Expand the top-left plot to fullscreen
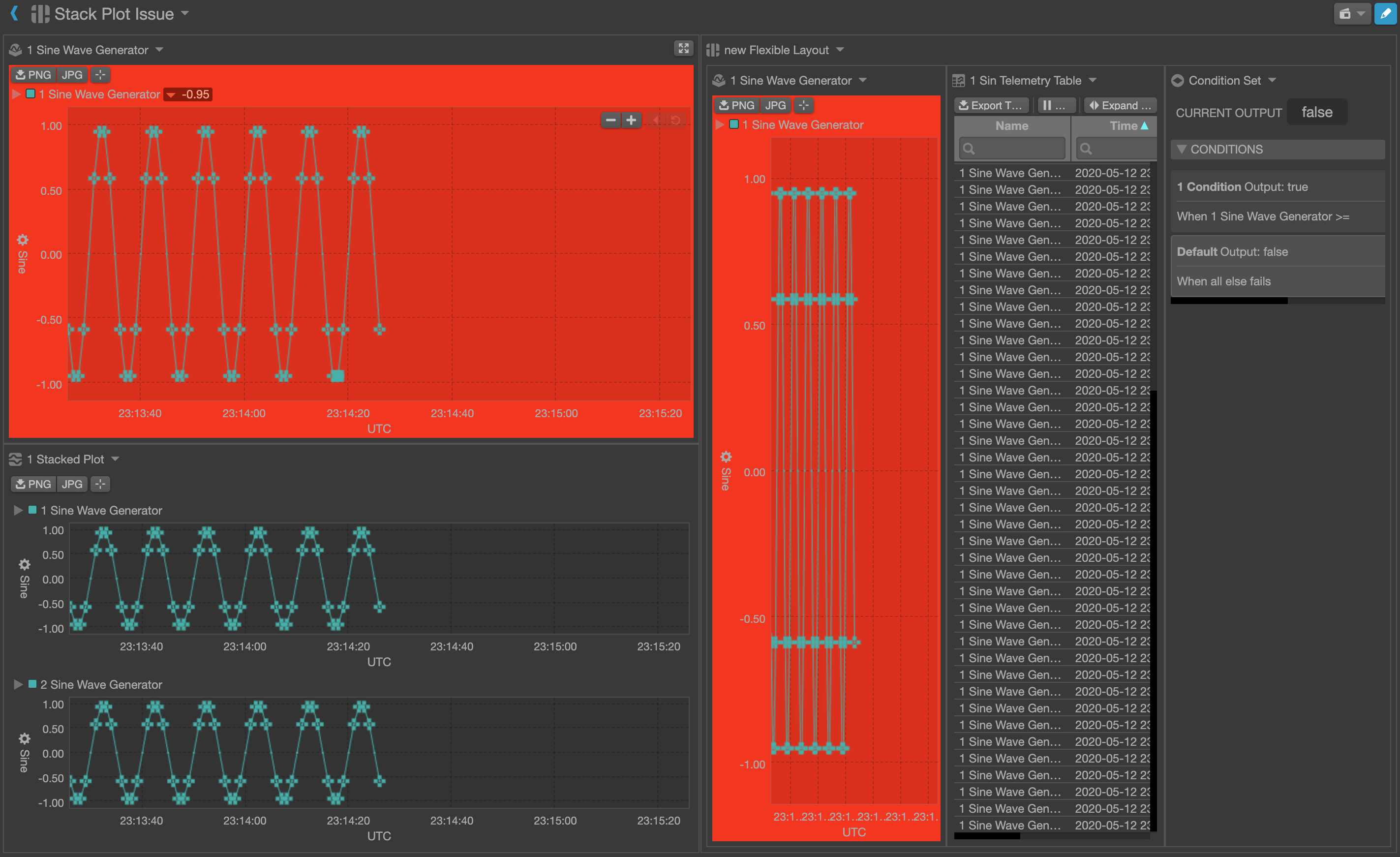Image resolution: width=1400 pixels, height=857 pixels. (684, 48)
